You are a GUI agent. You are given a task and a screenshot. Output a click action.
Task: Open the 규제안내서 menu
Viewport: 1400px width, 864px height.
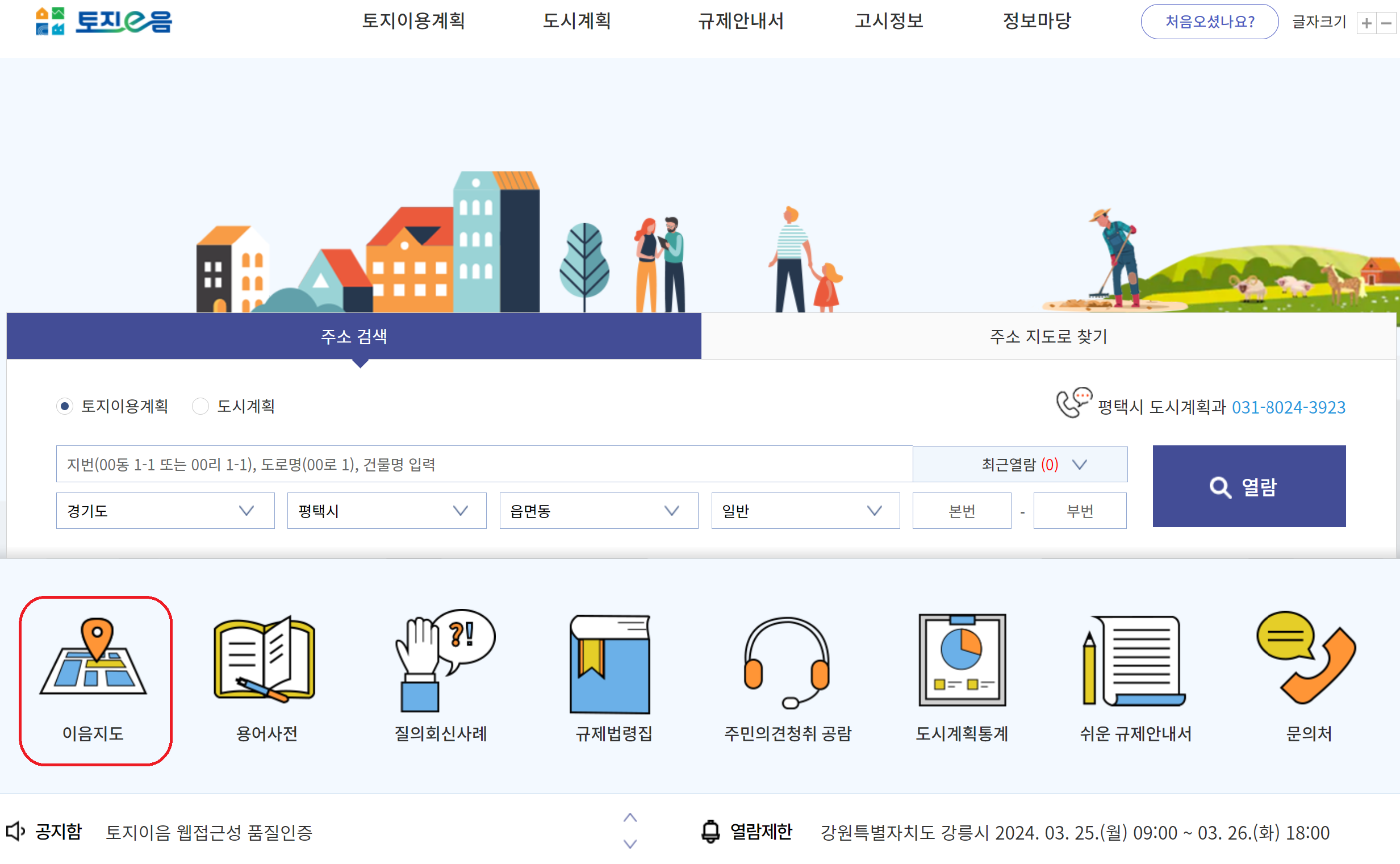click(740, 21)
